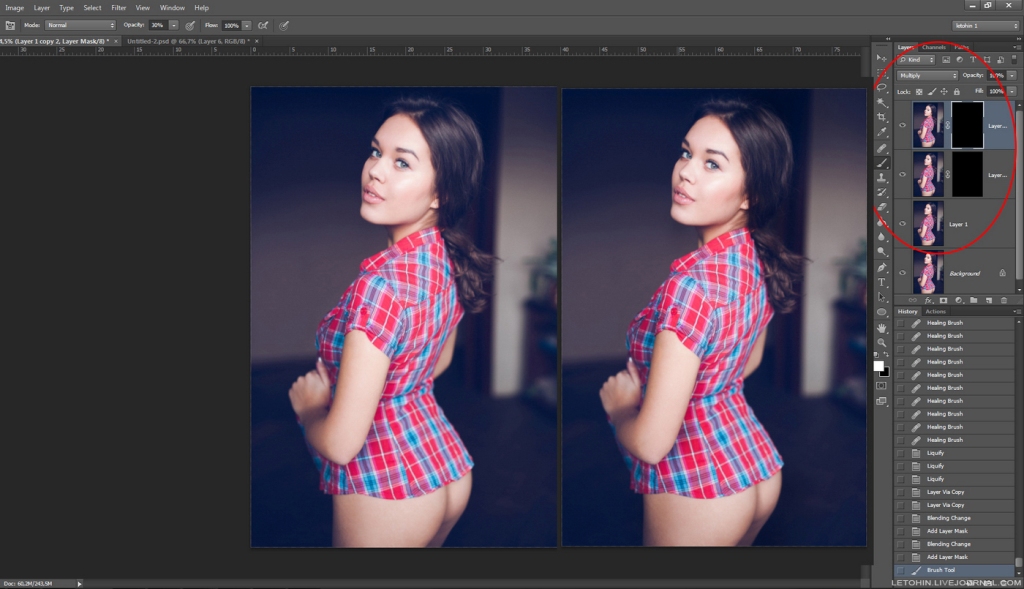
Task: Pick the Eyedropper tool
Action: [x=882, y=132]
